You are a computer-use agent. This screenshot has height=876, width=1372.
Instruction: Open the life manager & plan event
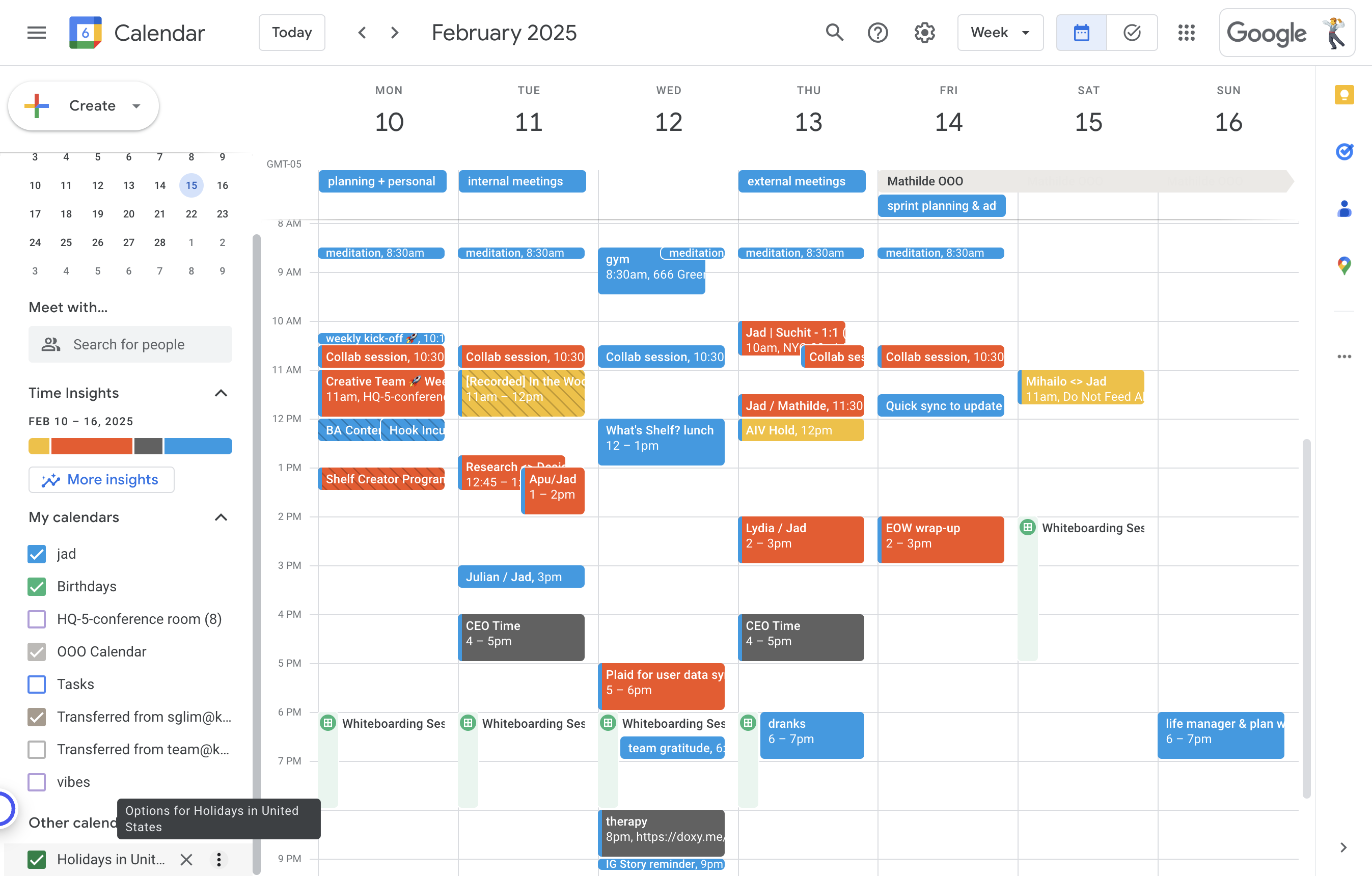click(x=1220, y=735)
